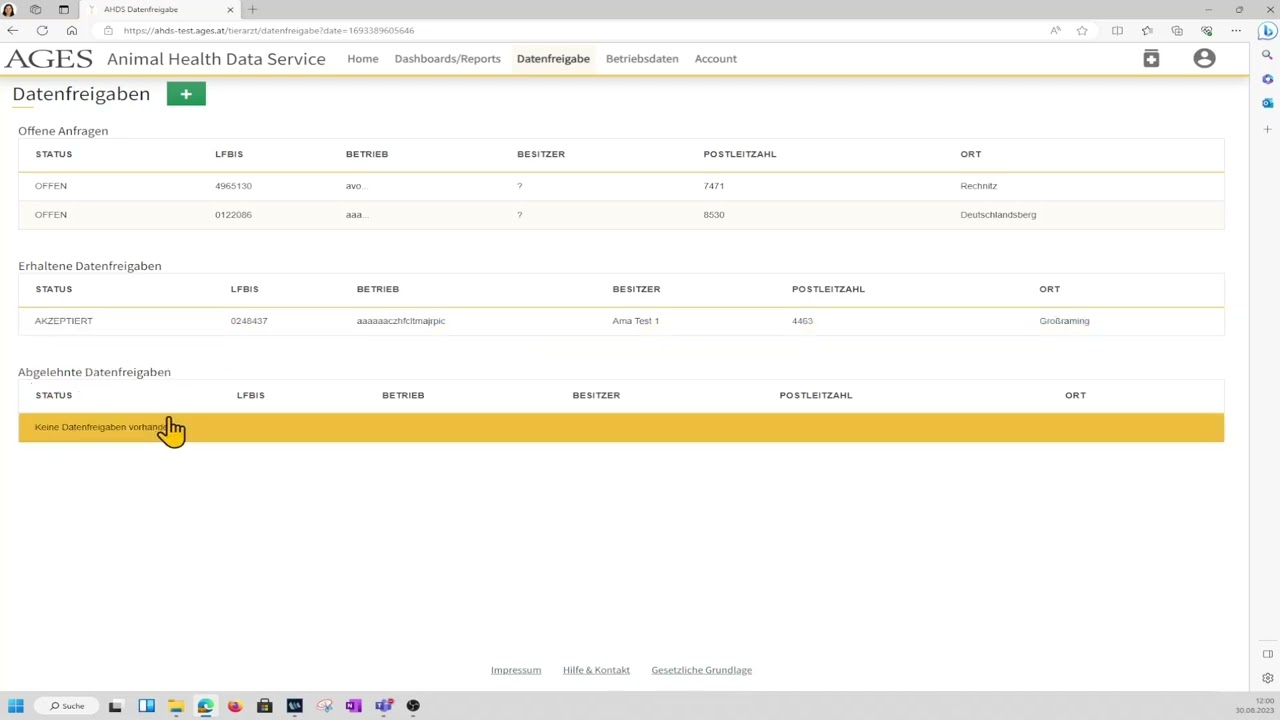Open the browser workspaces icon
Screen dimensions: 1280x720
pos(35,10)
